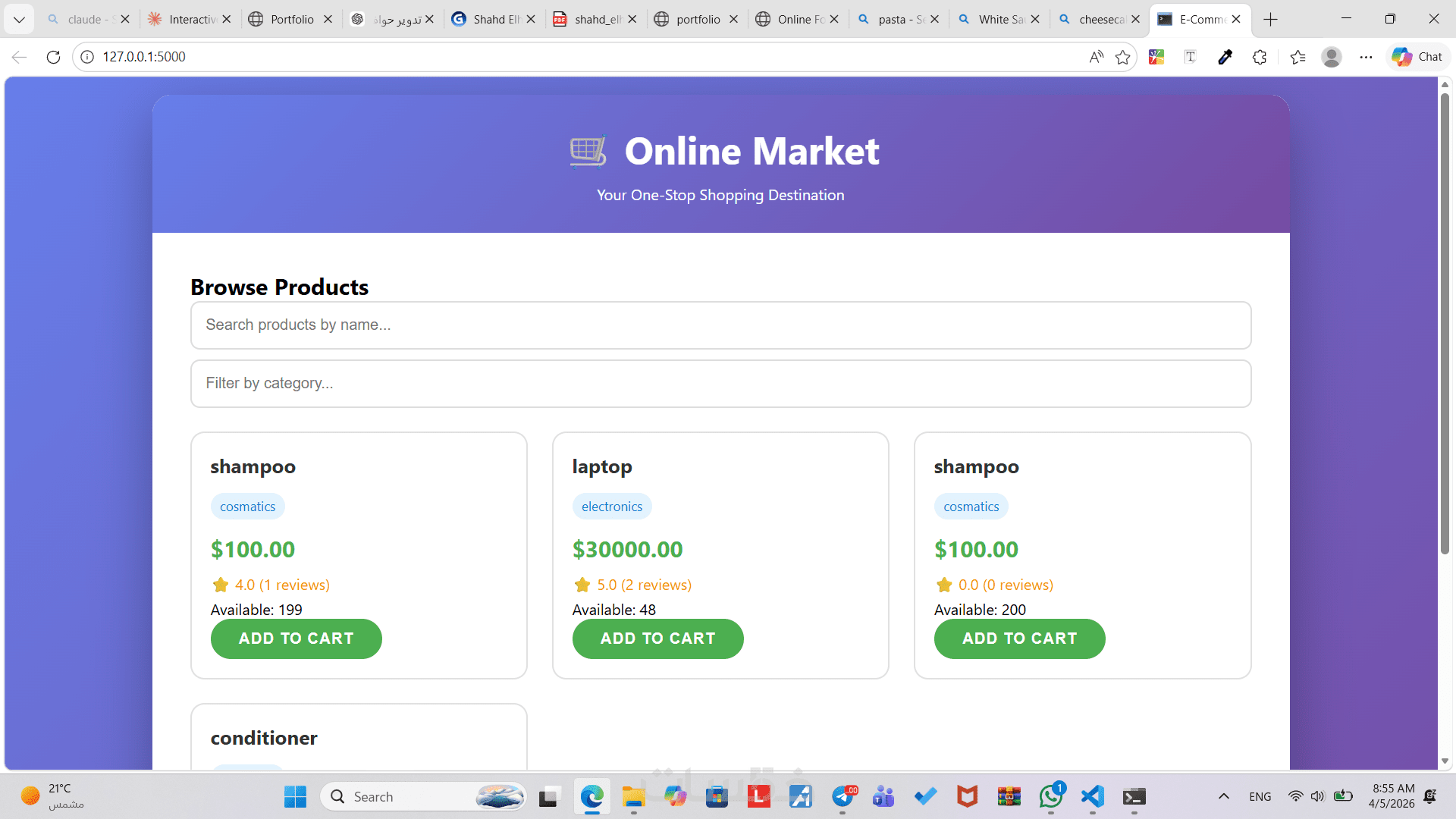
Task: Add the laptop to cart
Action: tap(657, 639)
